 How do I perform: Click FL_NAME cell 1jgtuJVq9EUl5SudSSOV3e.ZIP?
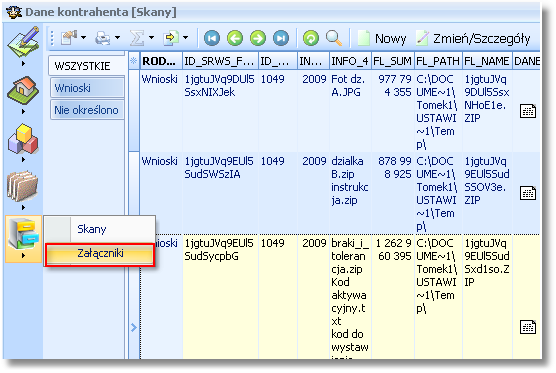coord(487,193)
